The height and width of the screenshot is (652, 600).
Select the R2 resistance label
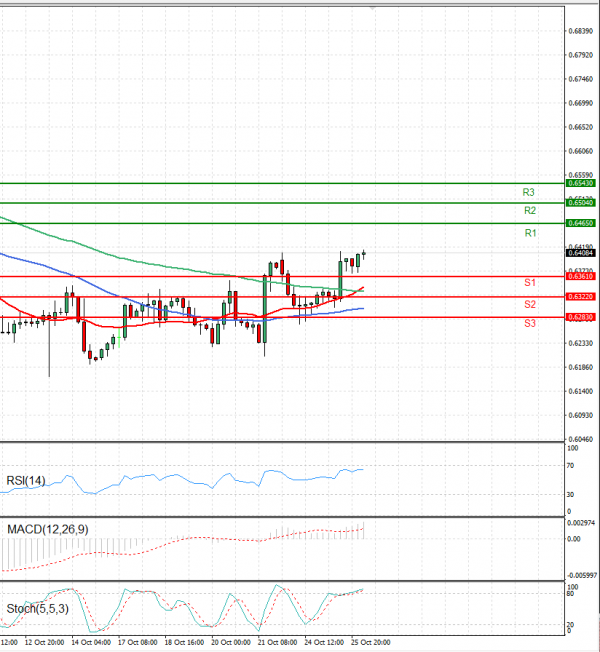point(530,211)
